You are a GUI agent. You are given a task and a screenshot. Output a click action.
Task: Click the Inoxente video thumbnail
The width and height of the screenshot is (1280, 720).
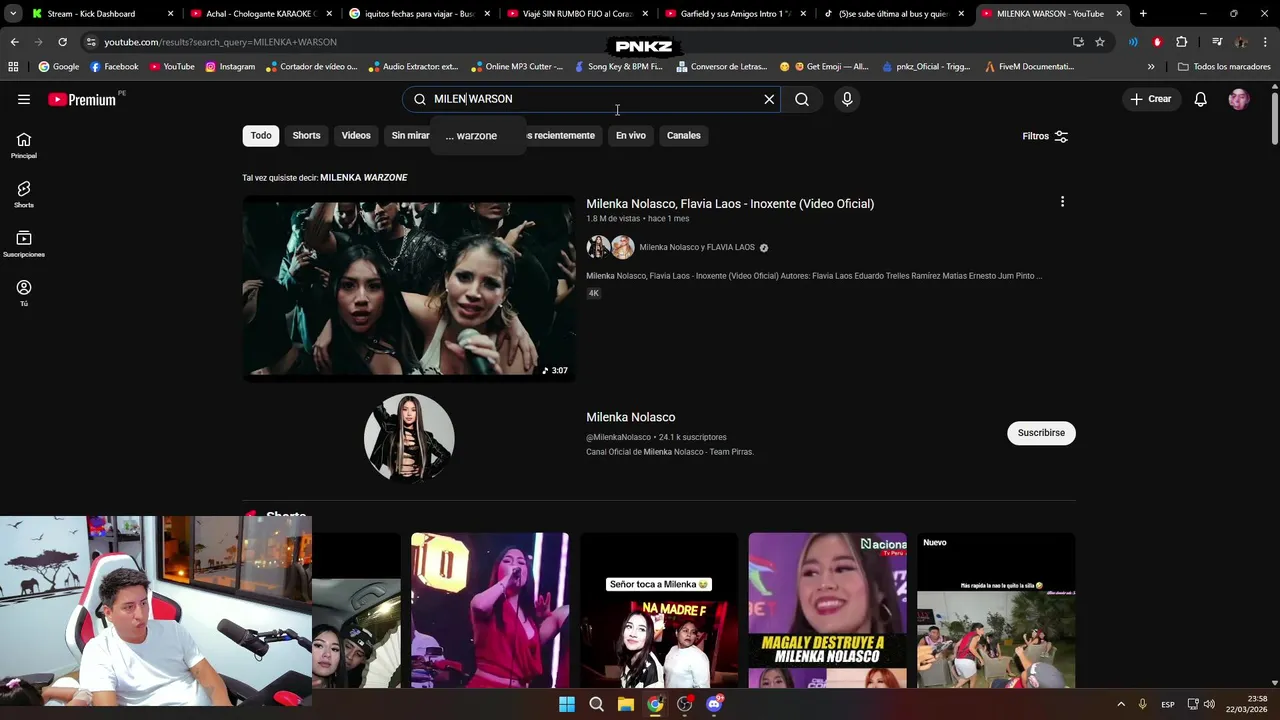(x=409, y=289)
